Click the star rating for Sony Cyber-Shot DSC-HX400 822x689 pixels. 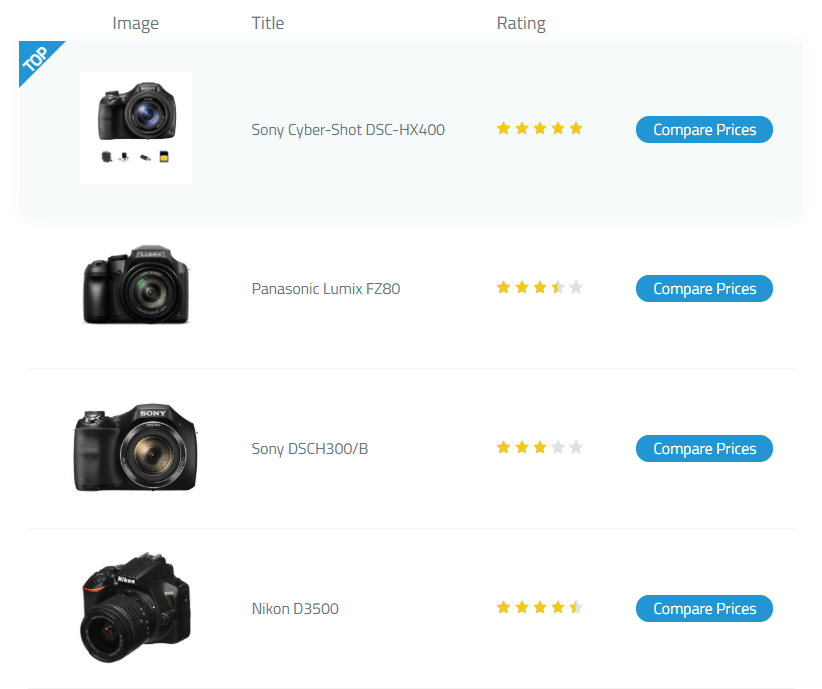pyautogui.click(x=539, y=128)
